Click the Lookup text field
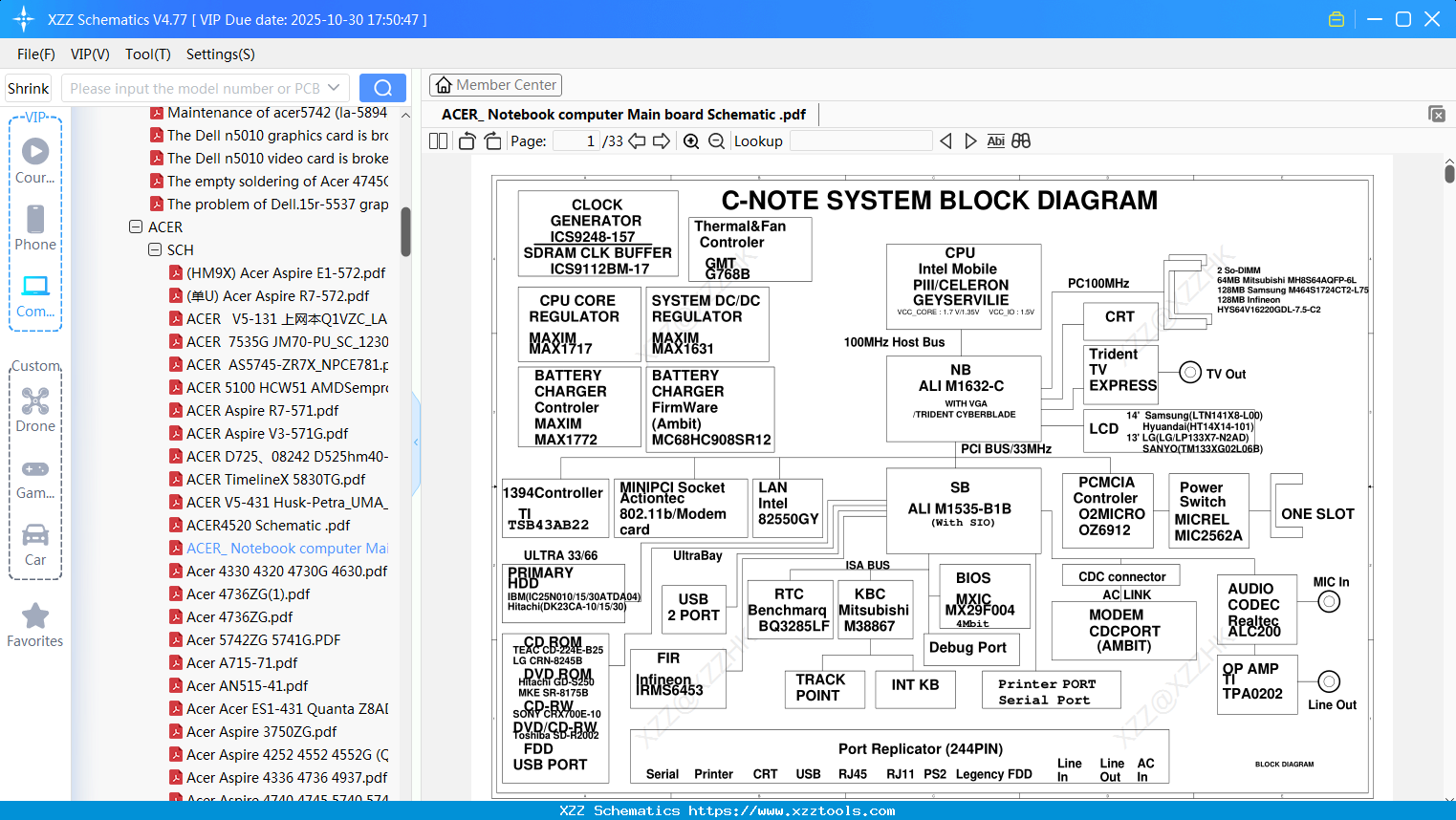This screenshot has width=1456, height=820. (x=861, y=141)
